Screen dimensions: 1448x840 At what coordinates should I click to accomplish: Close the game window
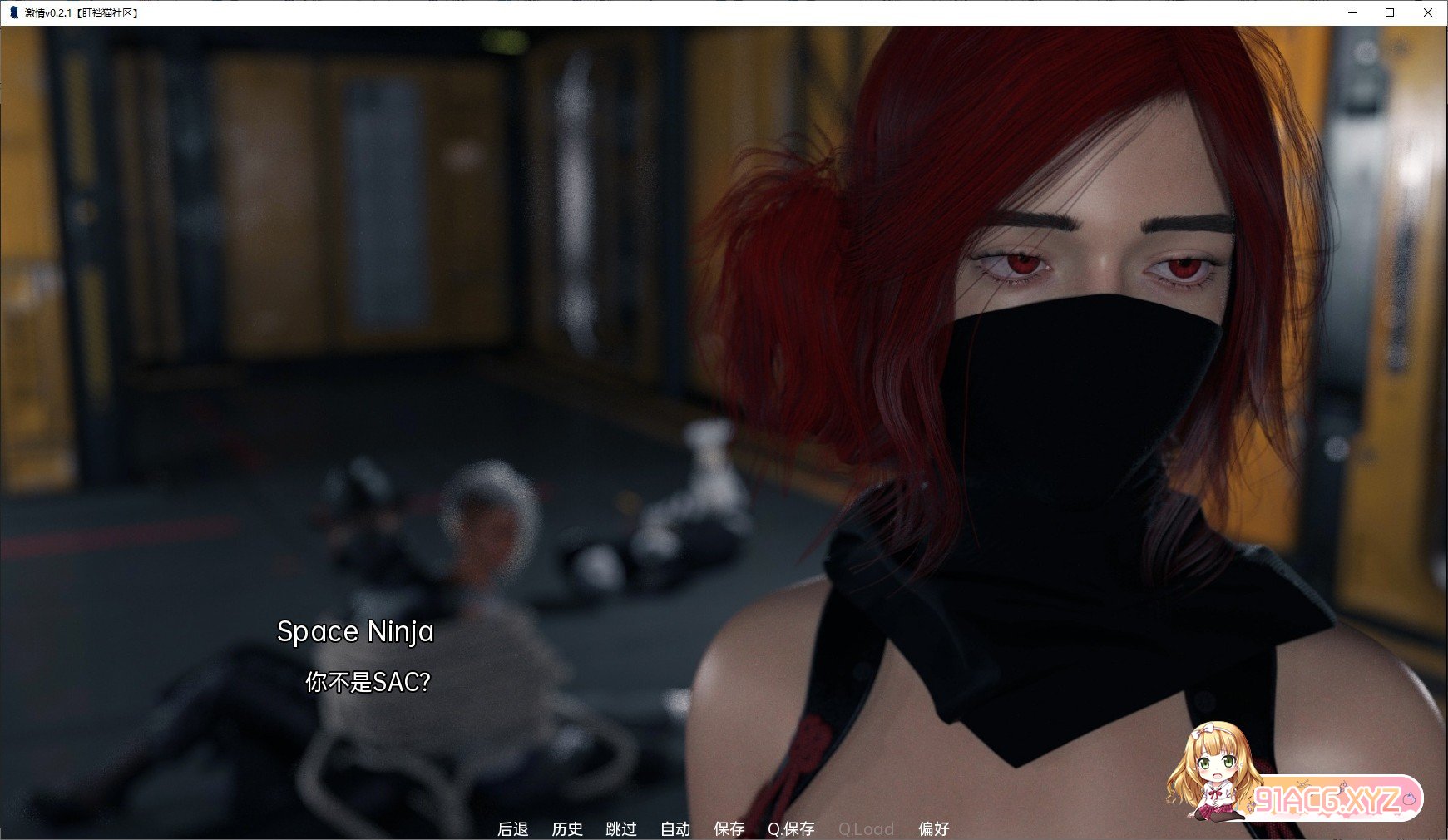pyautogui.click(x=1428, y=12)
